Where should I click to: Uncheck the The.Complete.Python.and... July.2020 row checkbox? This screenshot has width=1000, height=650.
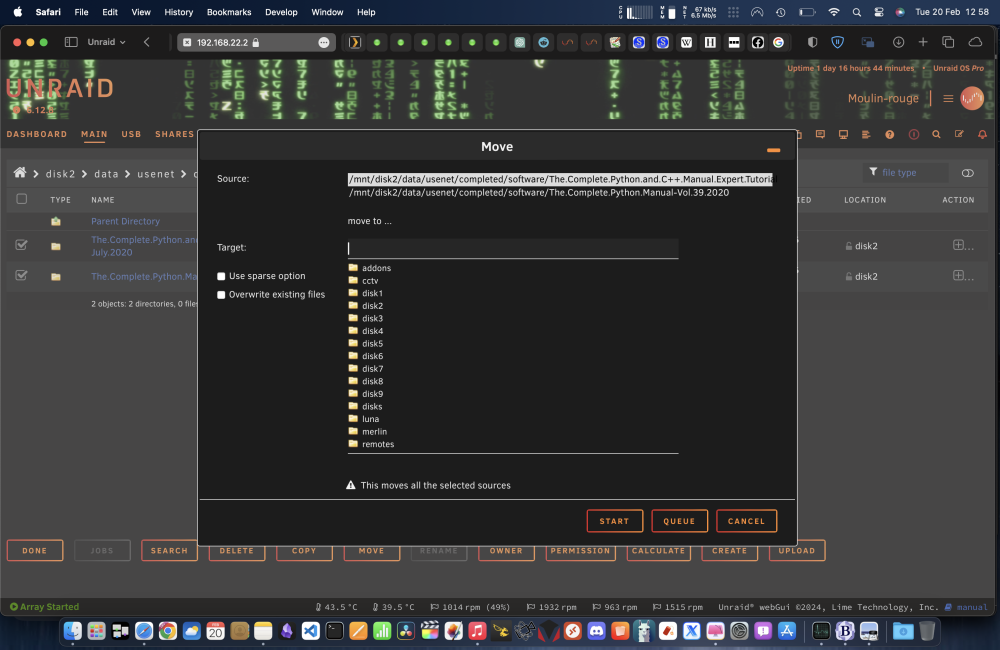click(22, 245)
